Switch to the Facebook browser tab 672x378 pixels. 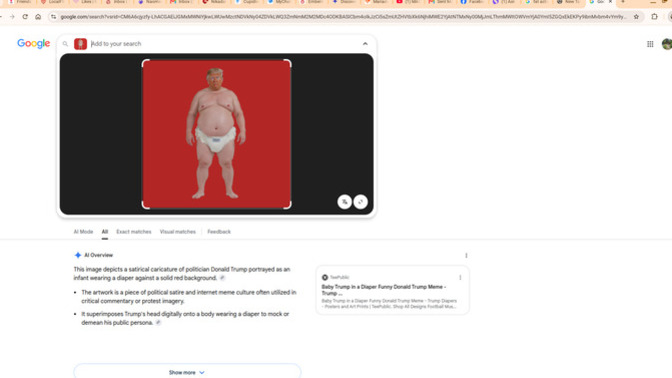pyautogui.click(x=472, y=2)
